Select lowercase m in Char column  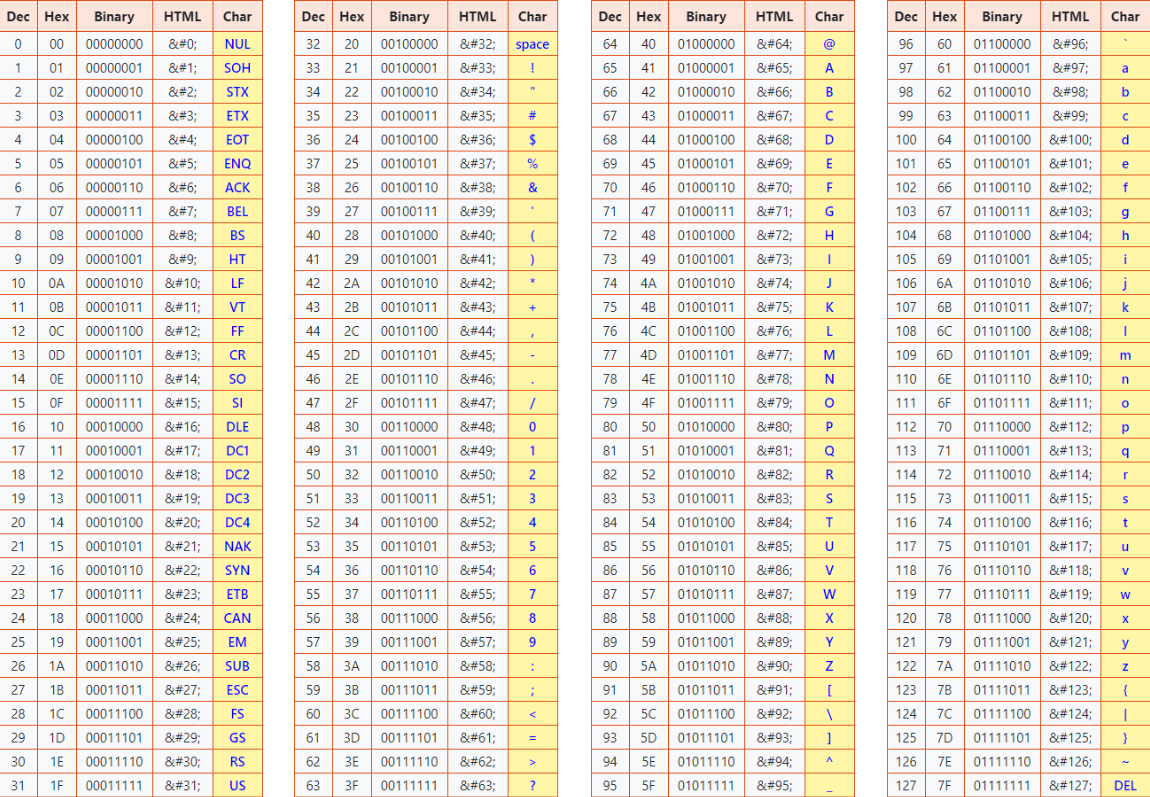point(1124,355)
